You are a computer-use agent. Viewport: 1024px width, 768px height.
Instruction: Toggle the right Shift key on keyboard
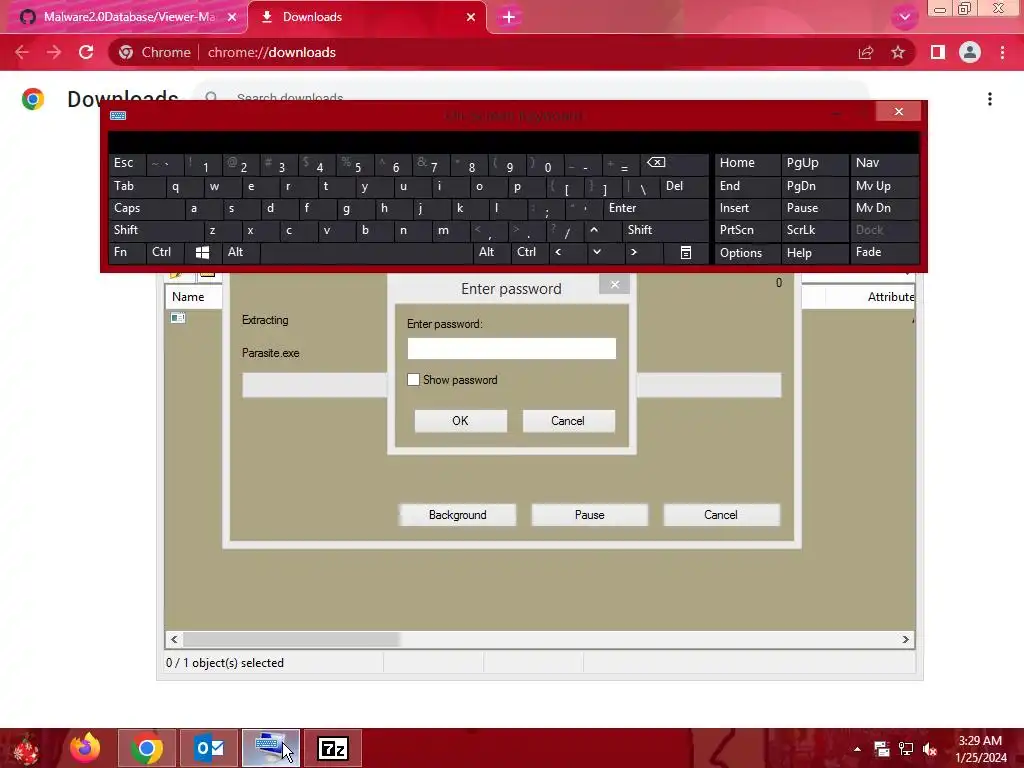click(x=665, y=230)
